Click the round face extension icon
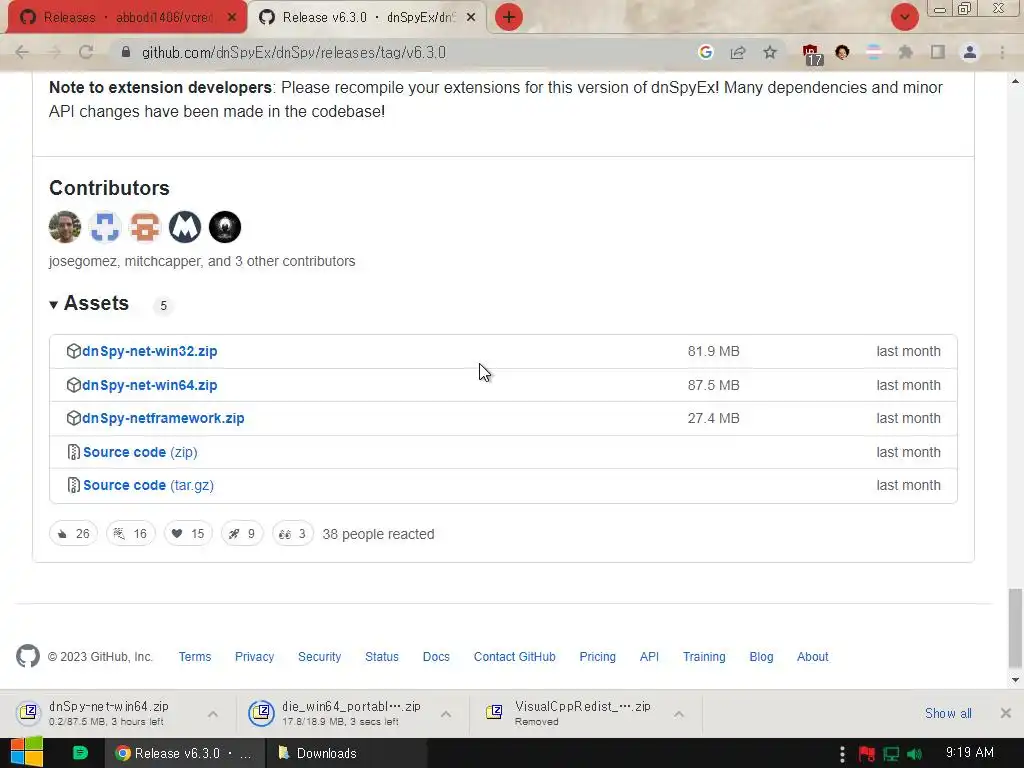Viewport: 1024px width, 768px height. [x=842, y=52]
